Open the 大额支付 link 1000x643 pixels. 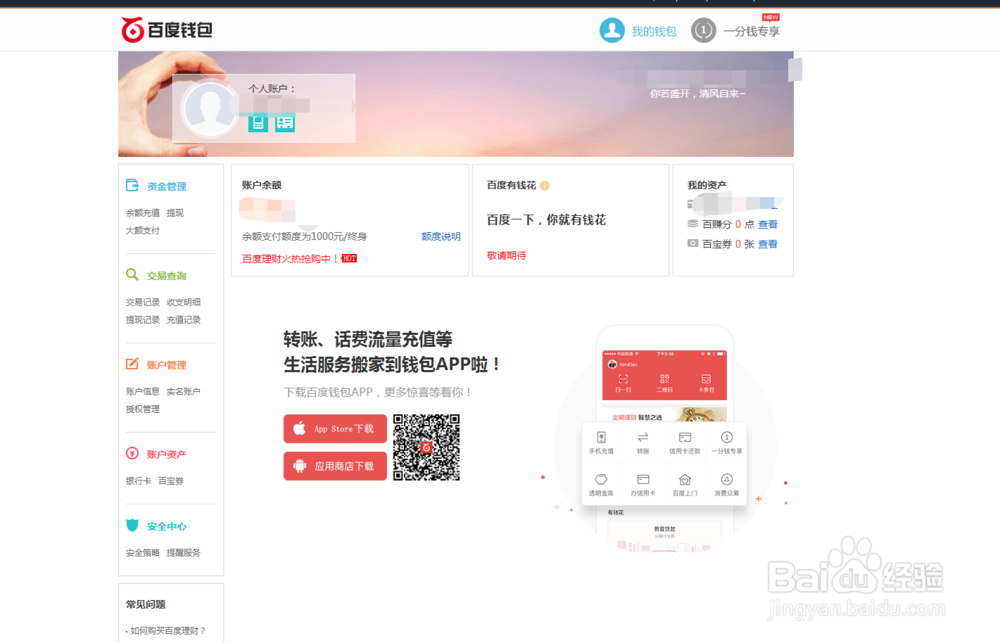(143, 231)
